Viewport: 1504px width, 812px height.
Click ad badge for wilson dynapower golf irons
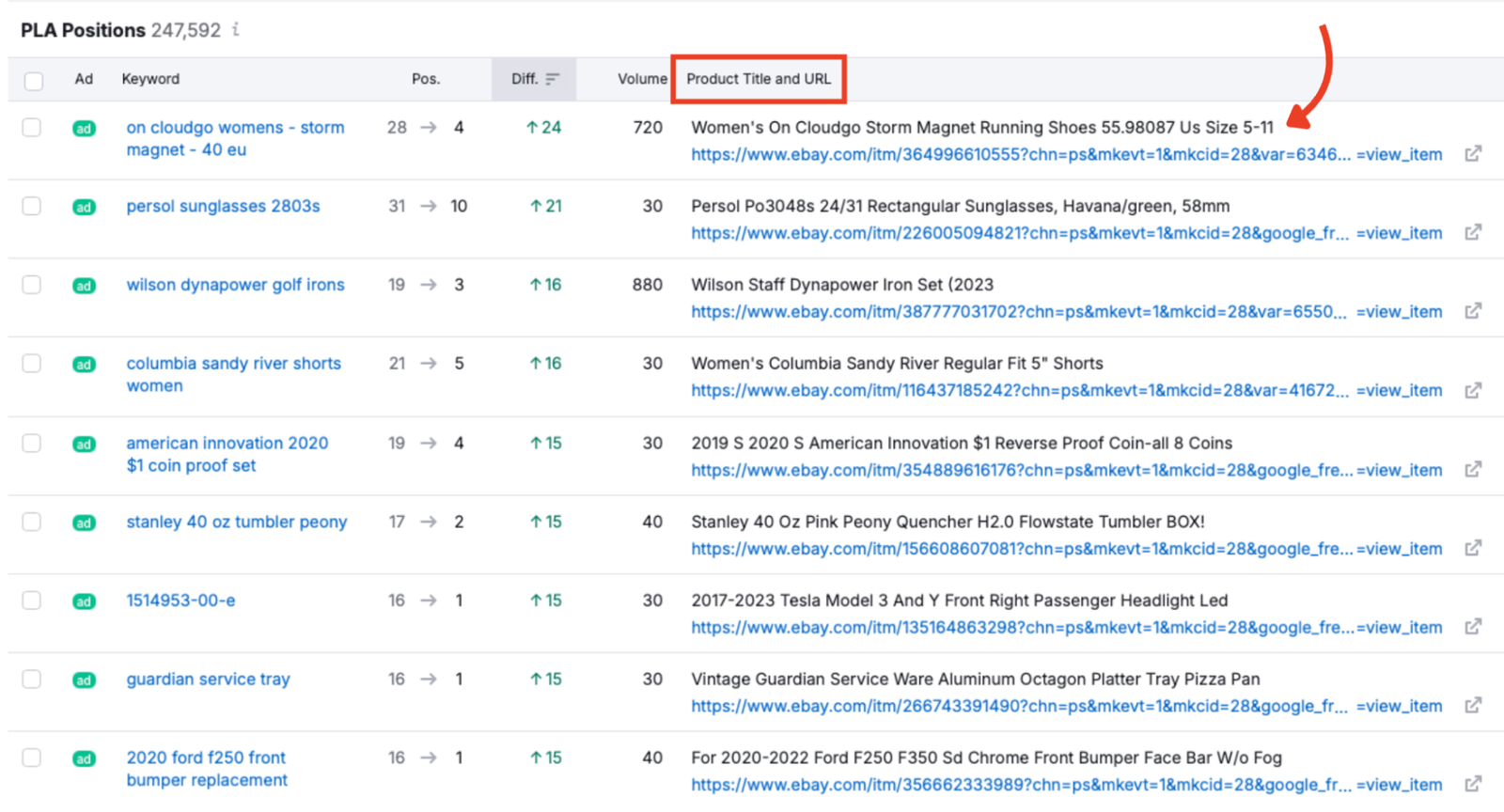click(84, 286)
